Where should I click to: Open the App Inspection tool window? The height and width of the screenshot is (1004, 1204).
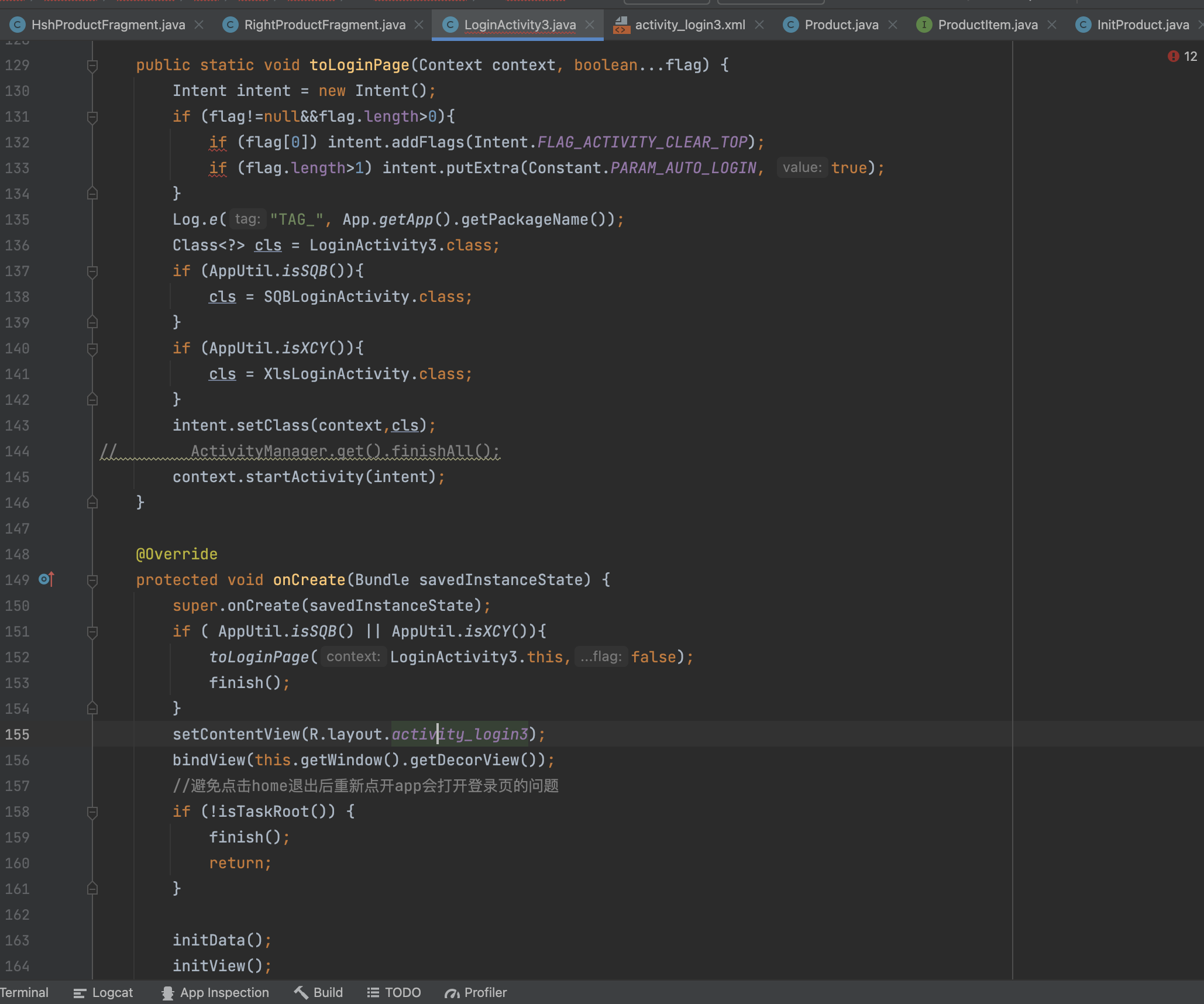215,992
